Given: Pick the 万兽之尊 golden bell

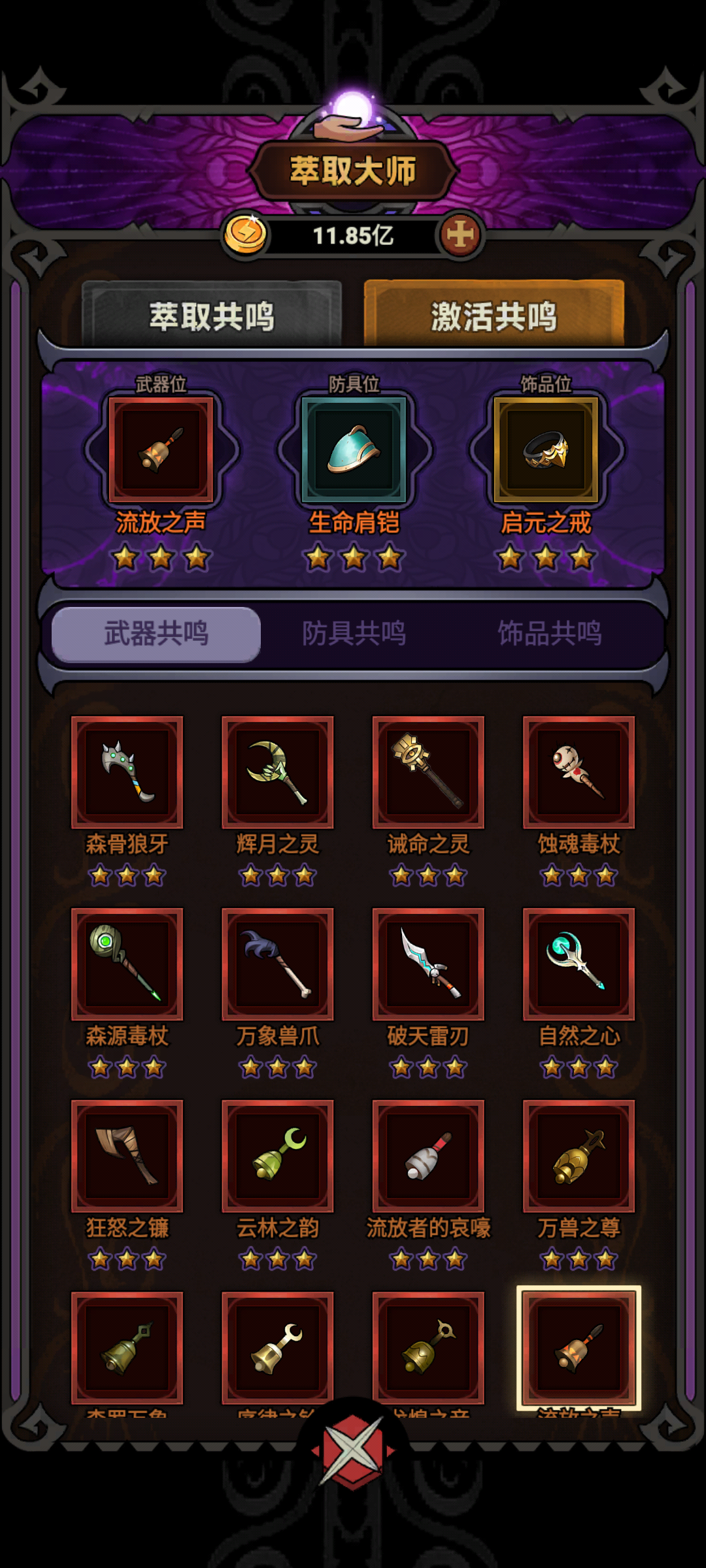Looking at the screenshot, I should (x=579, y=1156).
